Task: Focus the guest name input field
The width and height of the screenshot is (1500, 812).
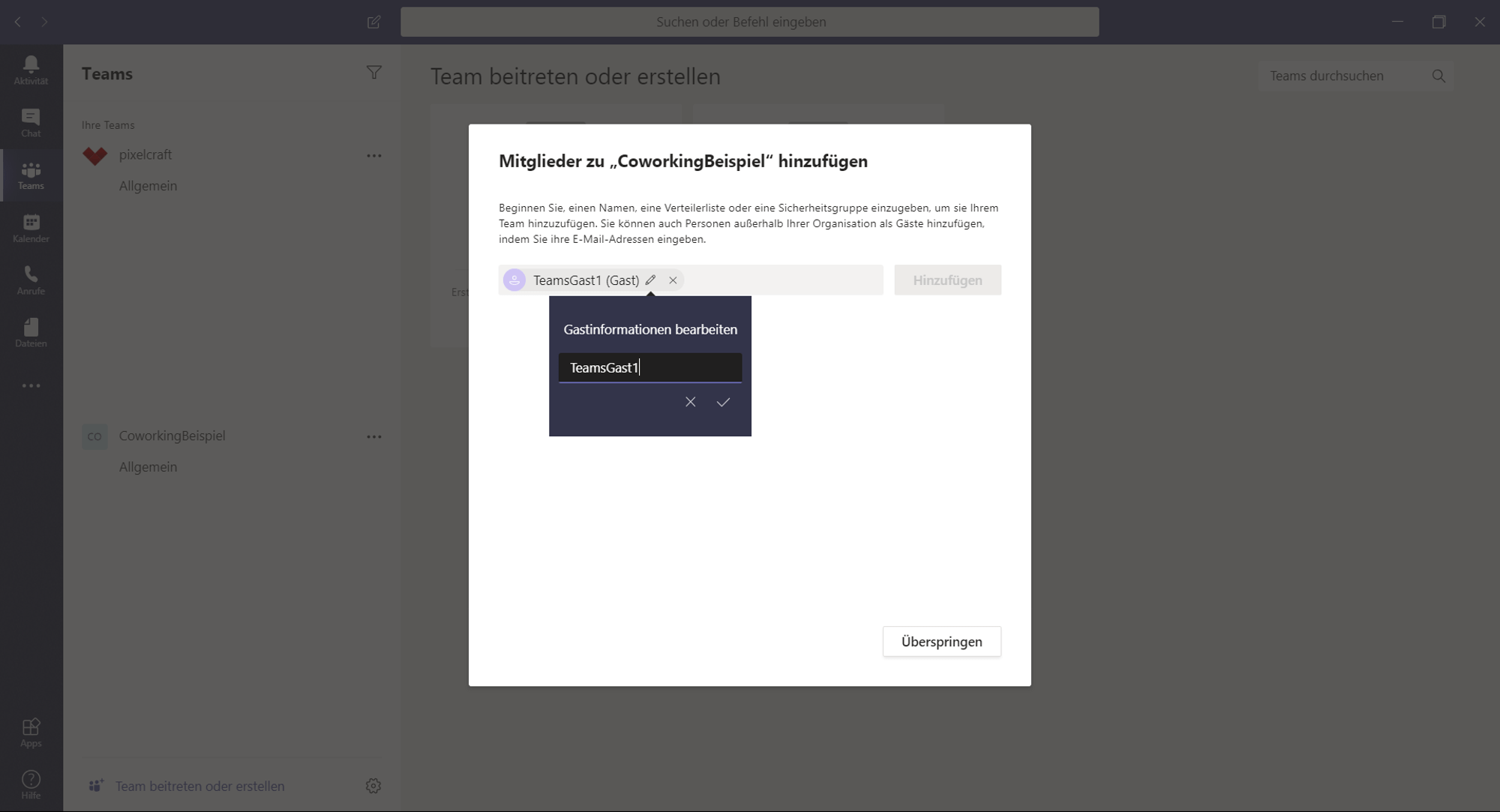Action: [650, 367]
